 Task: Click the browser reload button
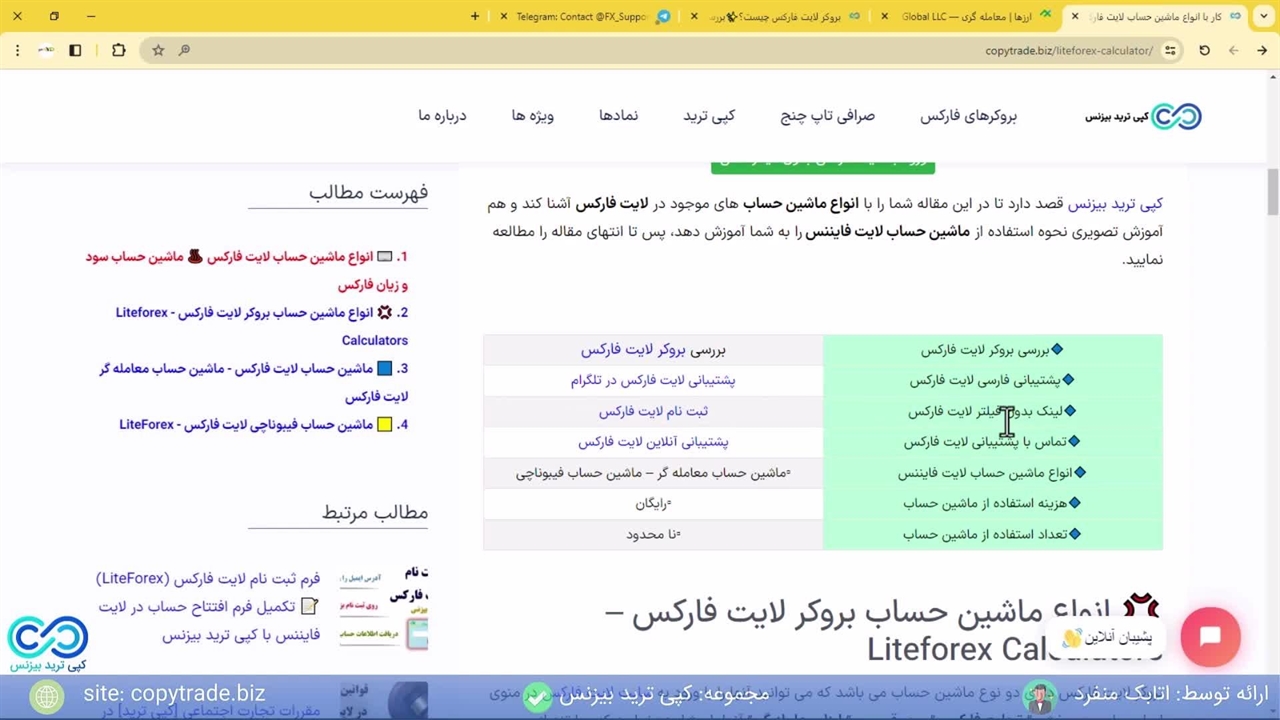1204,50
